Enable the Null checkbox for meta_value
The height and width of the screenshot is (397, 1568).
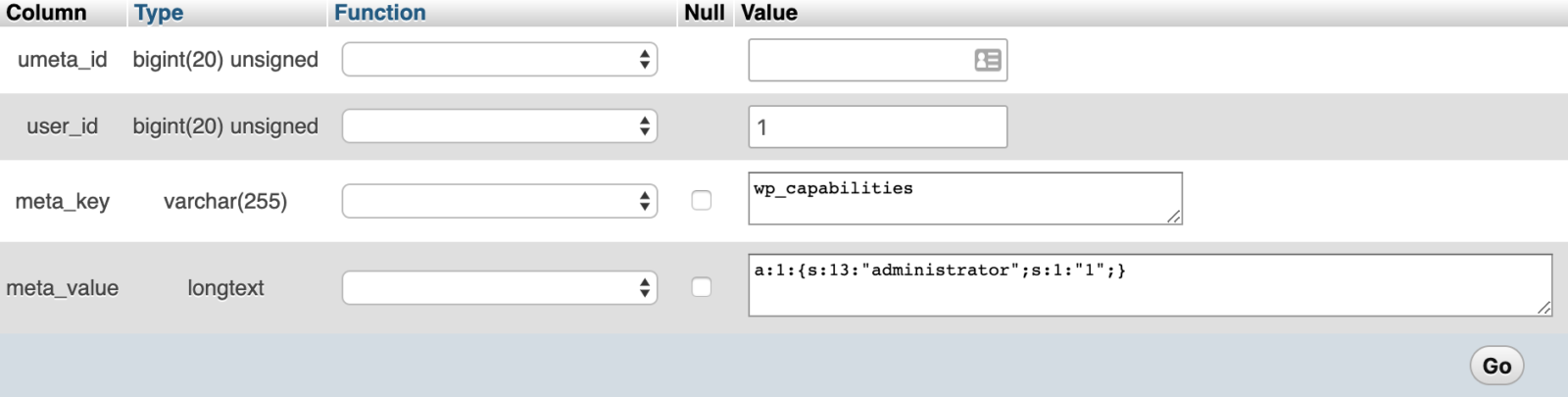click(702, 287)
